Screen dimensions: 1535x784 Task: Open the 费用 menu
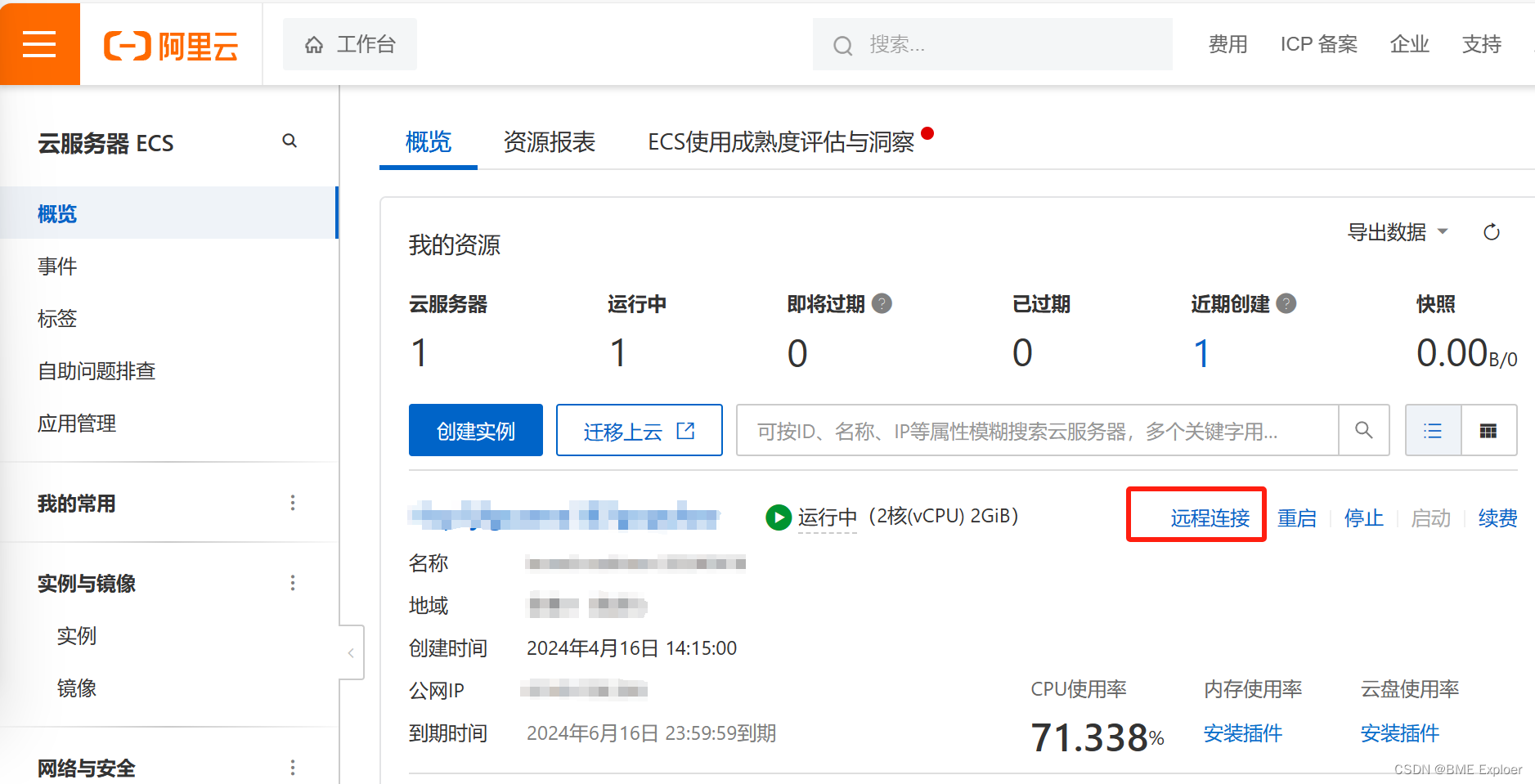pos(1228,44)
